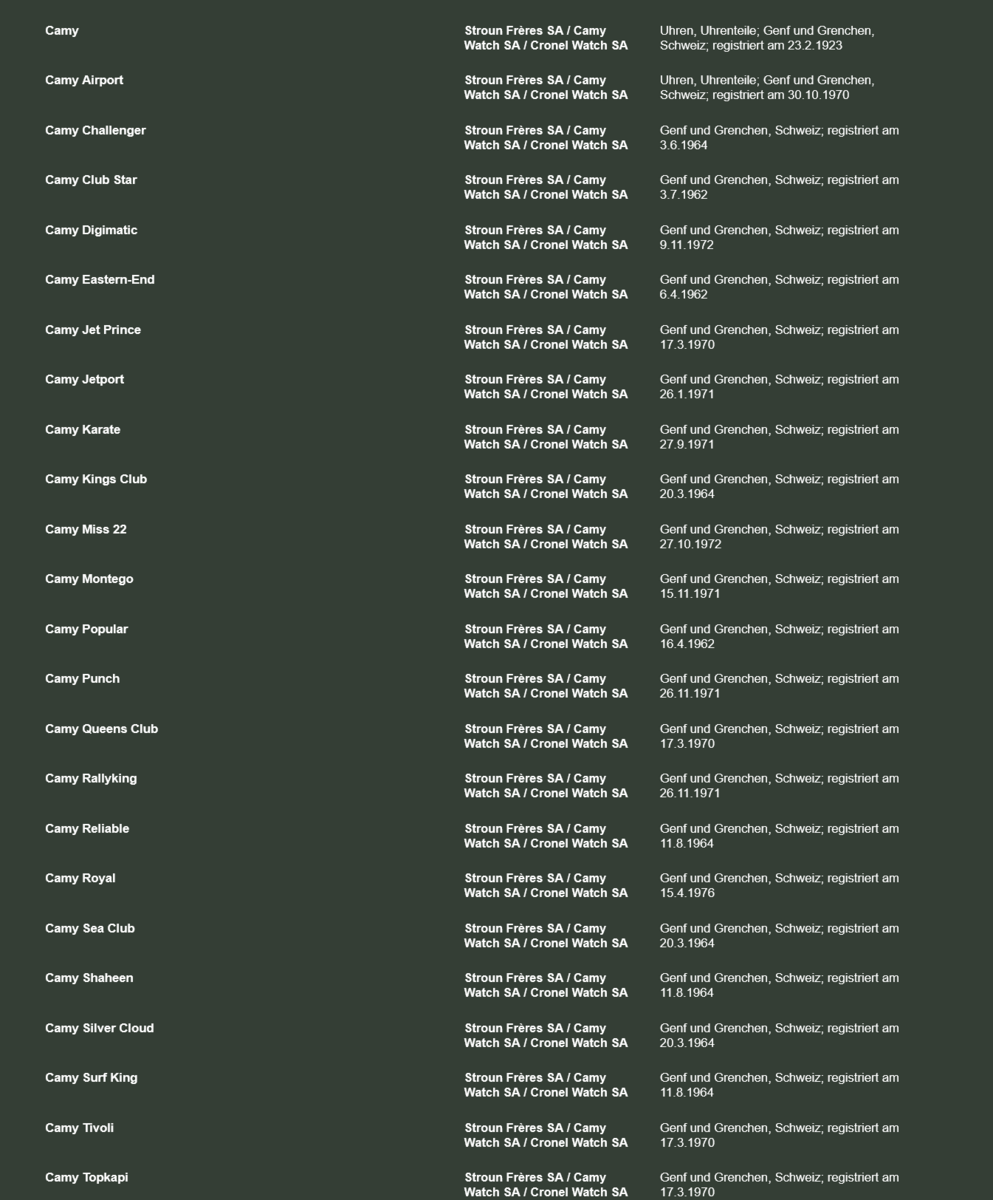Screen dimensions: 993x1200
Task: Click the Camy Airport brand name
Action: tap(84, 80)
